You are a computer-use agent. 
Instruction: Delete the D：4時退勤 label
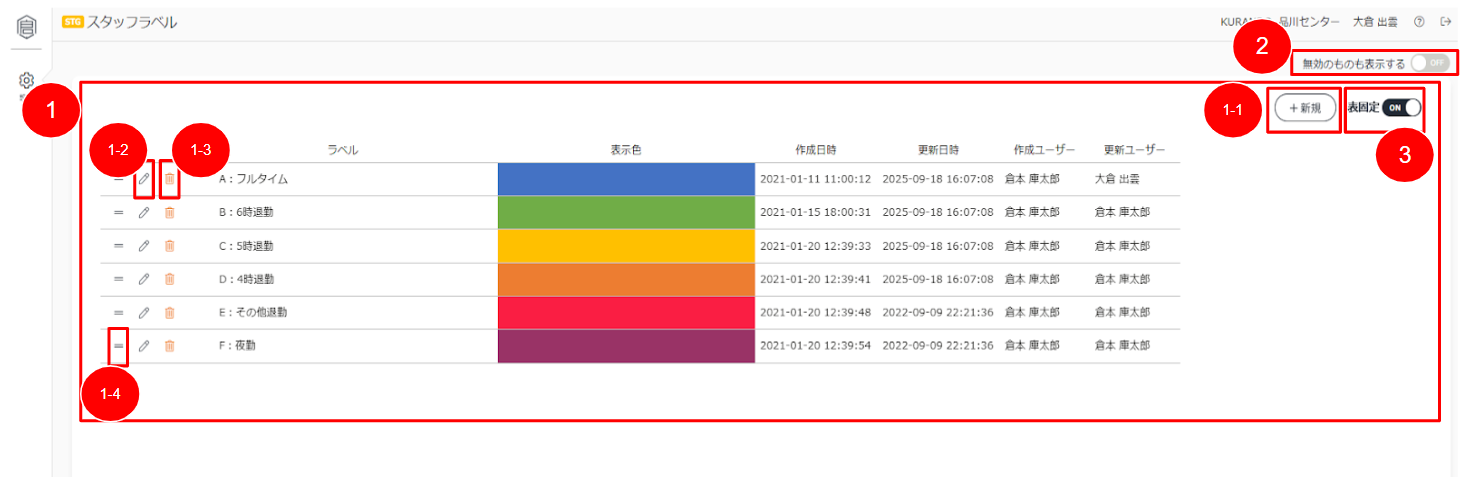coord(169,279)
